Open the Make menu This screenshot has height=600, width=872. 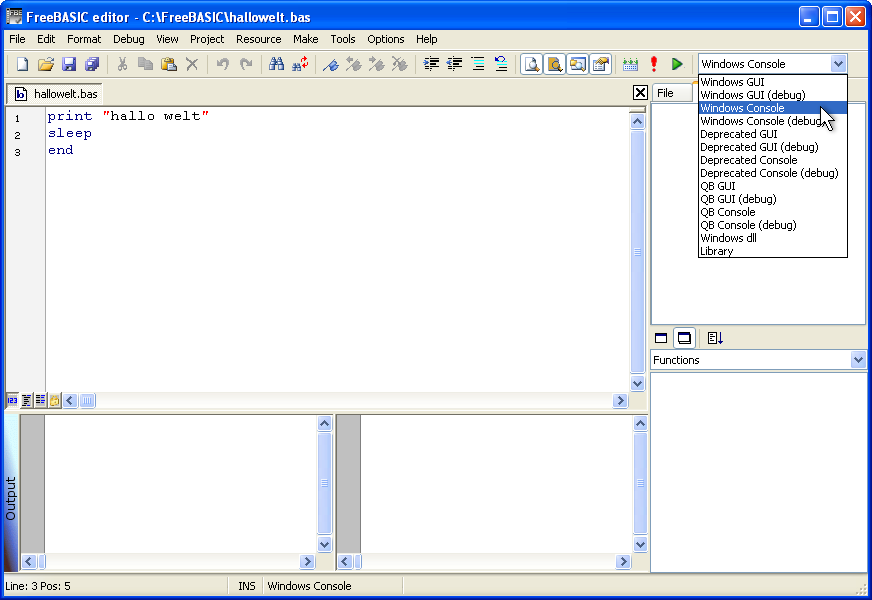pos(305,39)
